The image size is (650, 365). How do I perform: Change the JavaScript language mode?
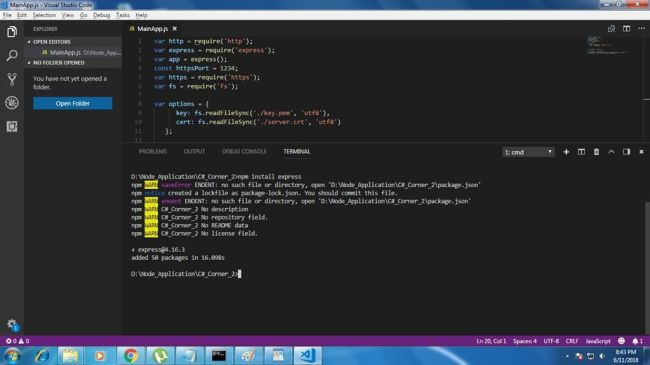[598, 341]
